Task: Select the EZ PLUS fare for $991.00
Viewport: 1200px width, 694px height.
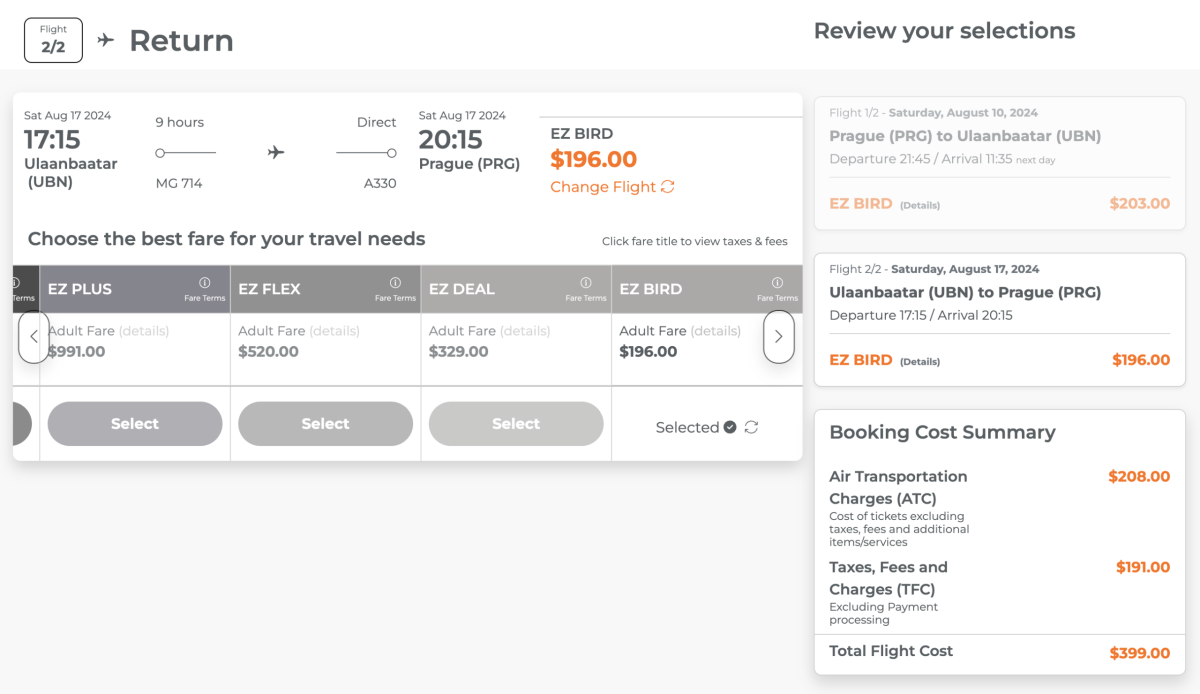Action: (135, 424)
